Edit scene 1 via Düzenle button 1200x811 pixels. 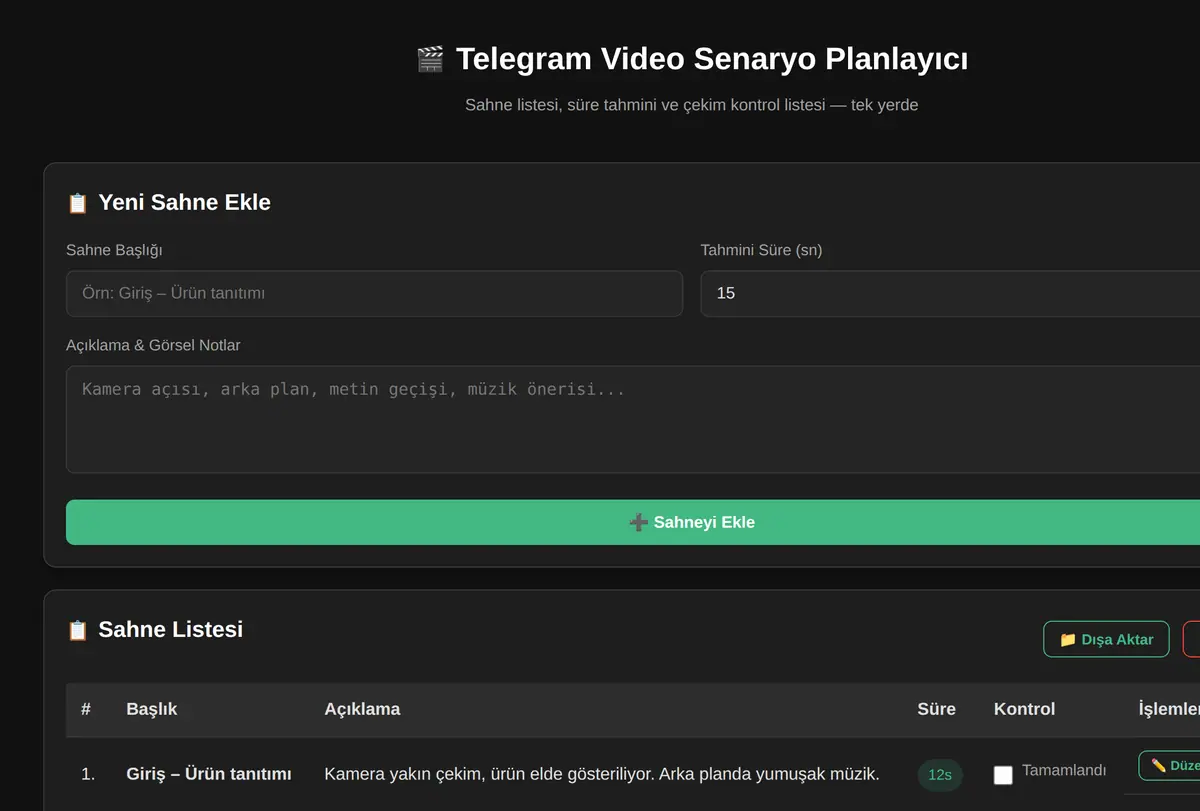click(x=1170, y=766)
